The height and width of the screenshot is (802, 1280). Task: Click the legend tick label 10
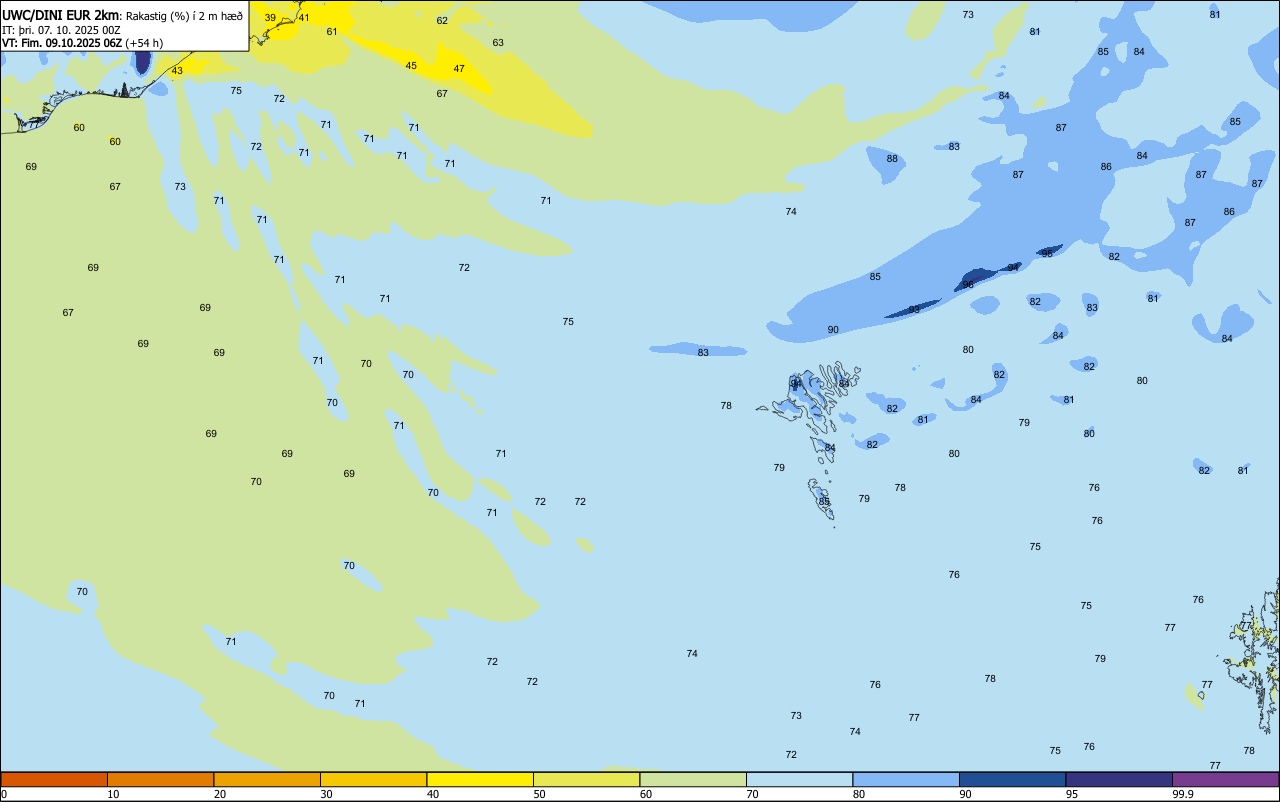click(113, 794)
